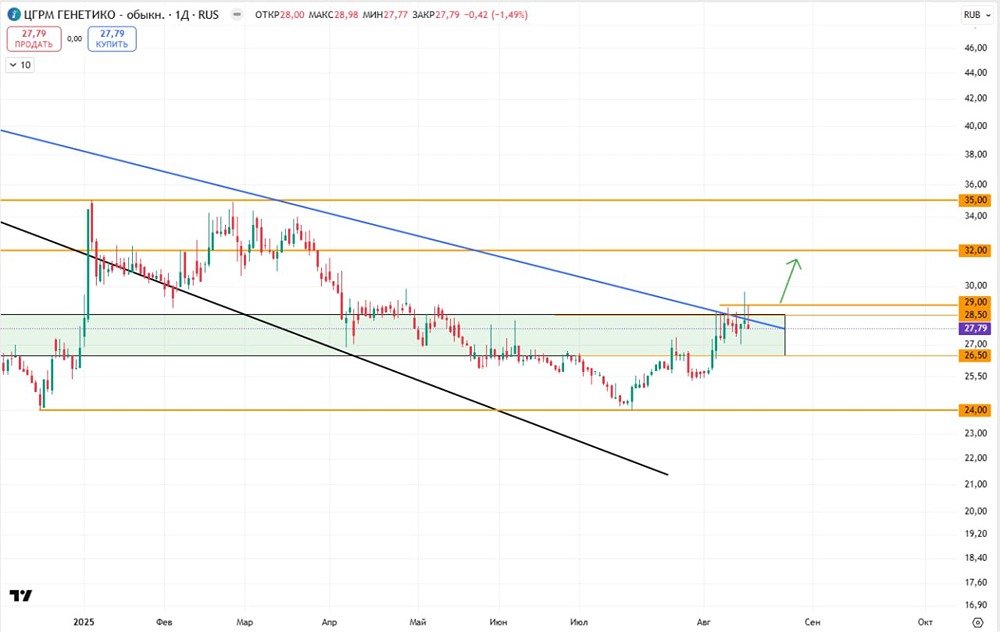Click the Авг label on time axis
Screen dimensions: 1000x632
[703, 622]
